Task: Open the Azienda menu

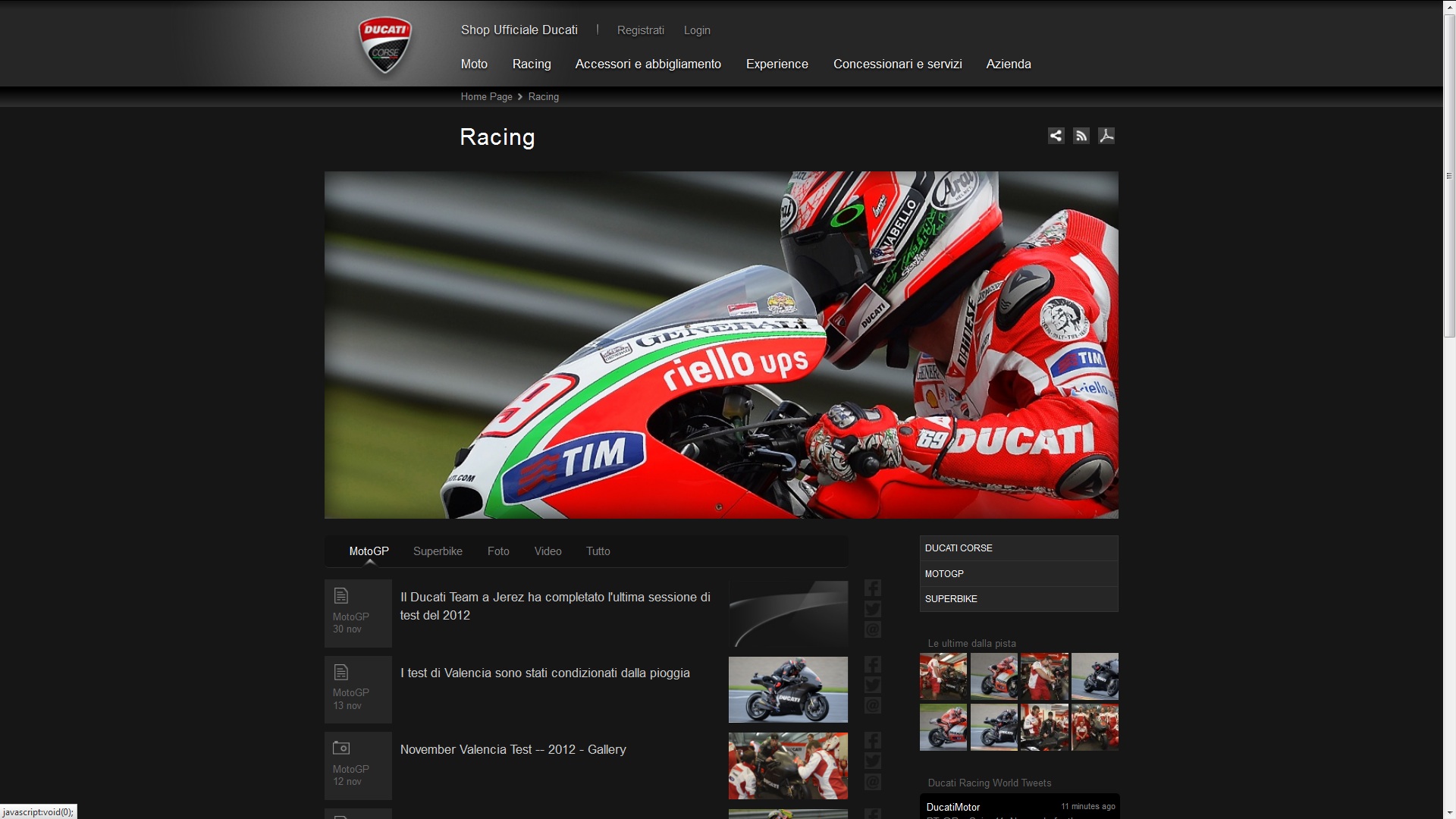Action: click(1008, 64)
